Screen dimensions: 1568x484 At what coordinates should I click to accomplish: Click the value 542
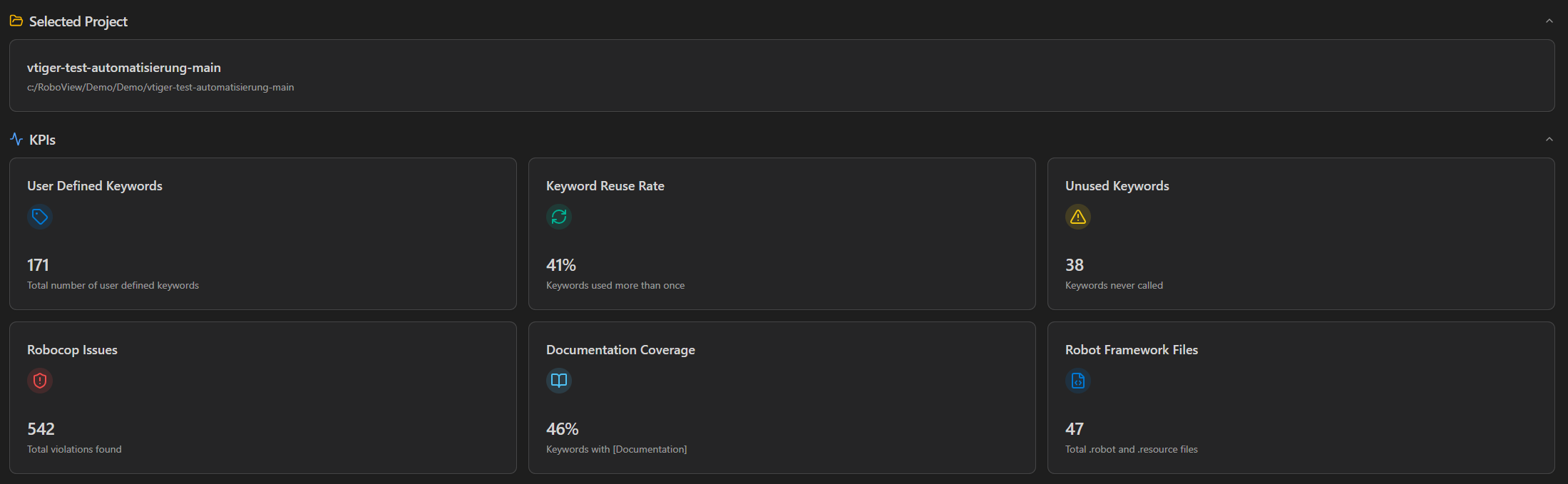click(x=41, y=429)
